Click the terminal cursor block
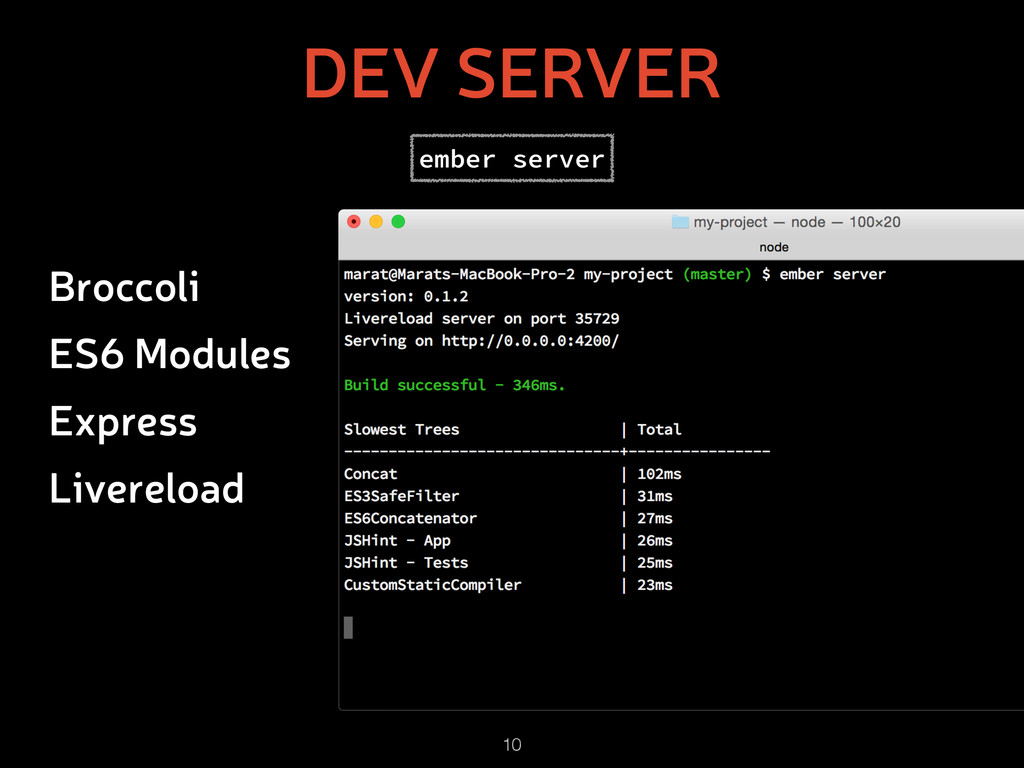The width and height of the screenshot is (1024, 768). 349,628
